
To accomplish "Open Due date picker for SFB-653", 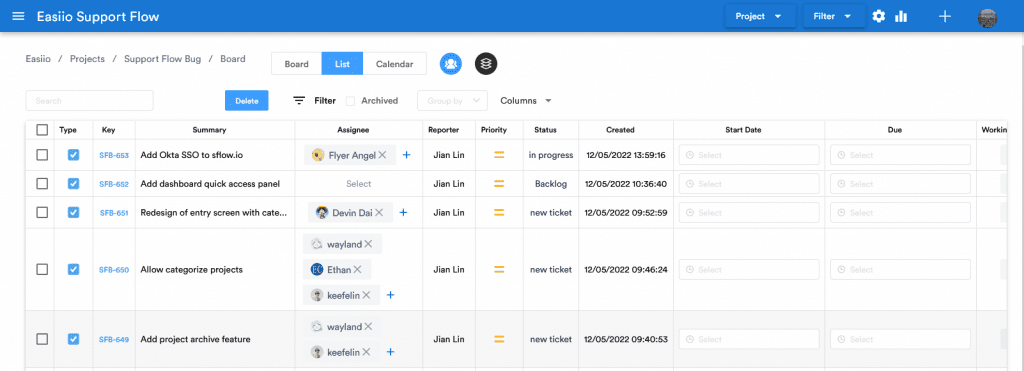I will point(900,155).
